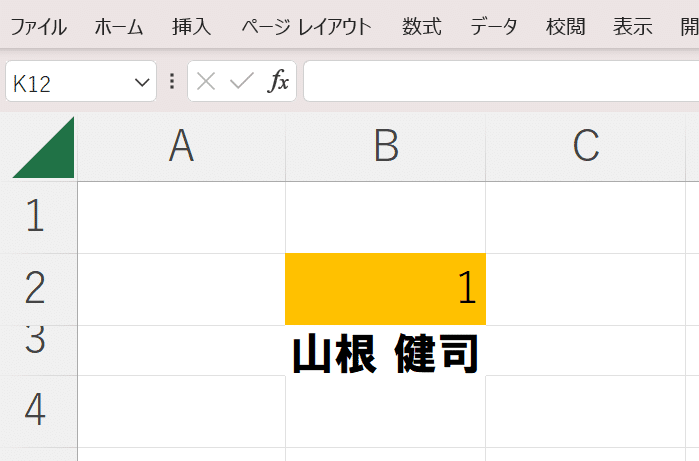699x461 pixels.
Task: Click the three-dot handle beside Name Box
Action: pyautogui.click(x=172, y=82)
